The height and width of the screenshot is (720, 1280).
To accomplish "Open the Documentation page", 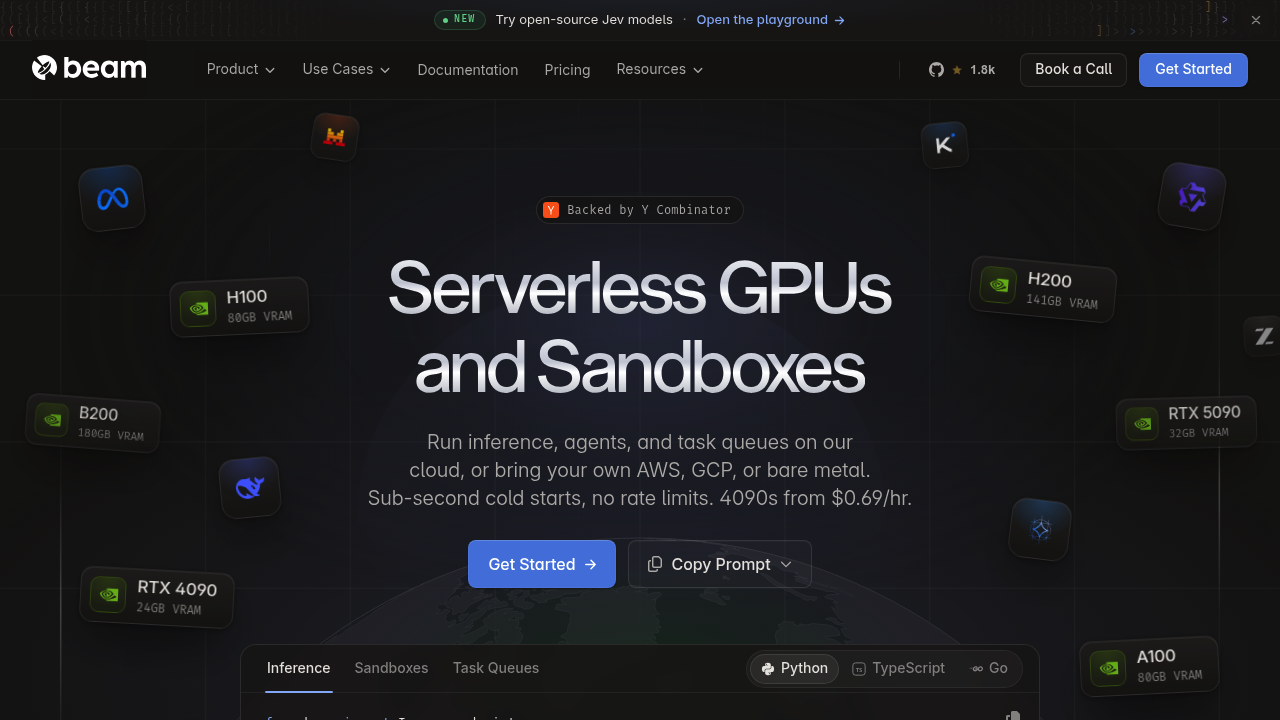I will click(468, 70).
